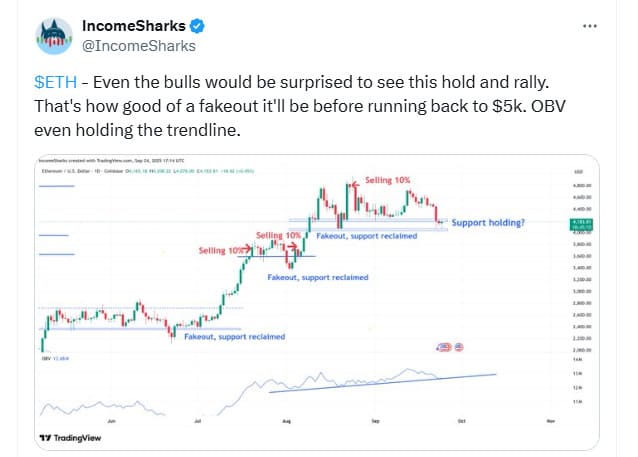Open the embedded ETH chart image
The height and width of the screenshot is (457, 638).
[x=317, y=302]
